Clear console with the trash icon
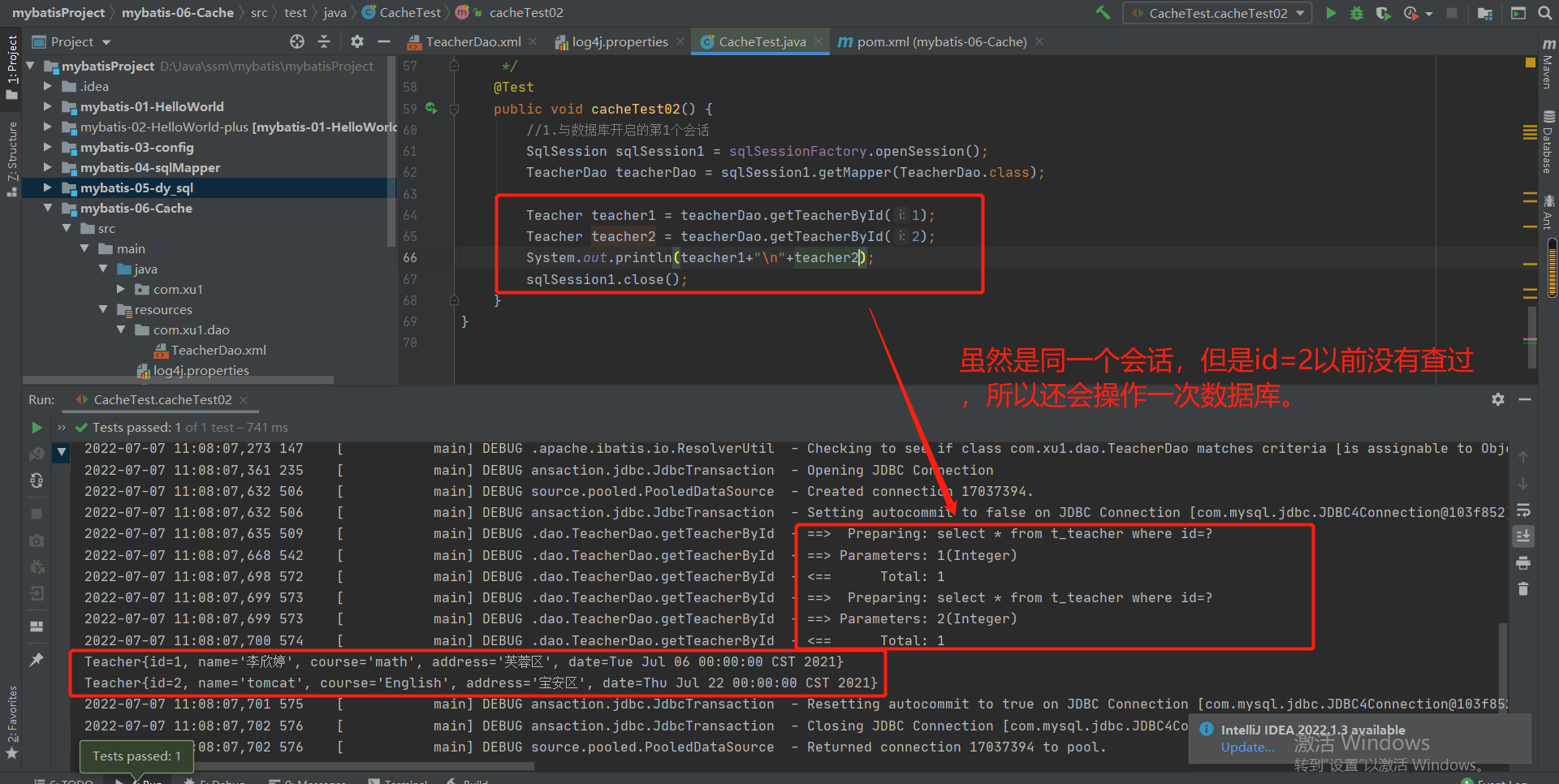1559x784 pixels. click(1523, 589)
